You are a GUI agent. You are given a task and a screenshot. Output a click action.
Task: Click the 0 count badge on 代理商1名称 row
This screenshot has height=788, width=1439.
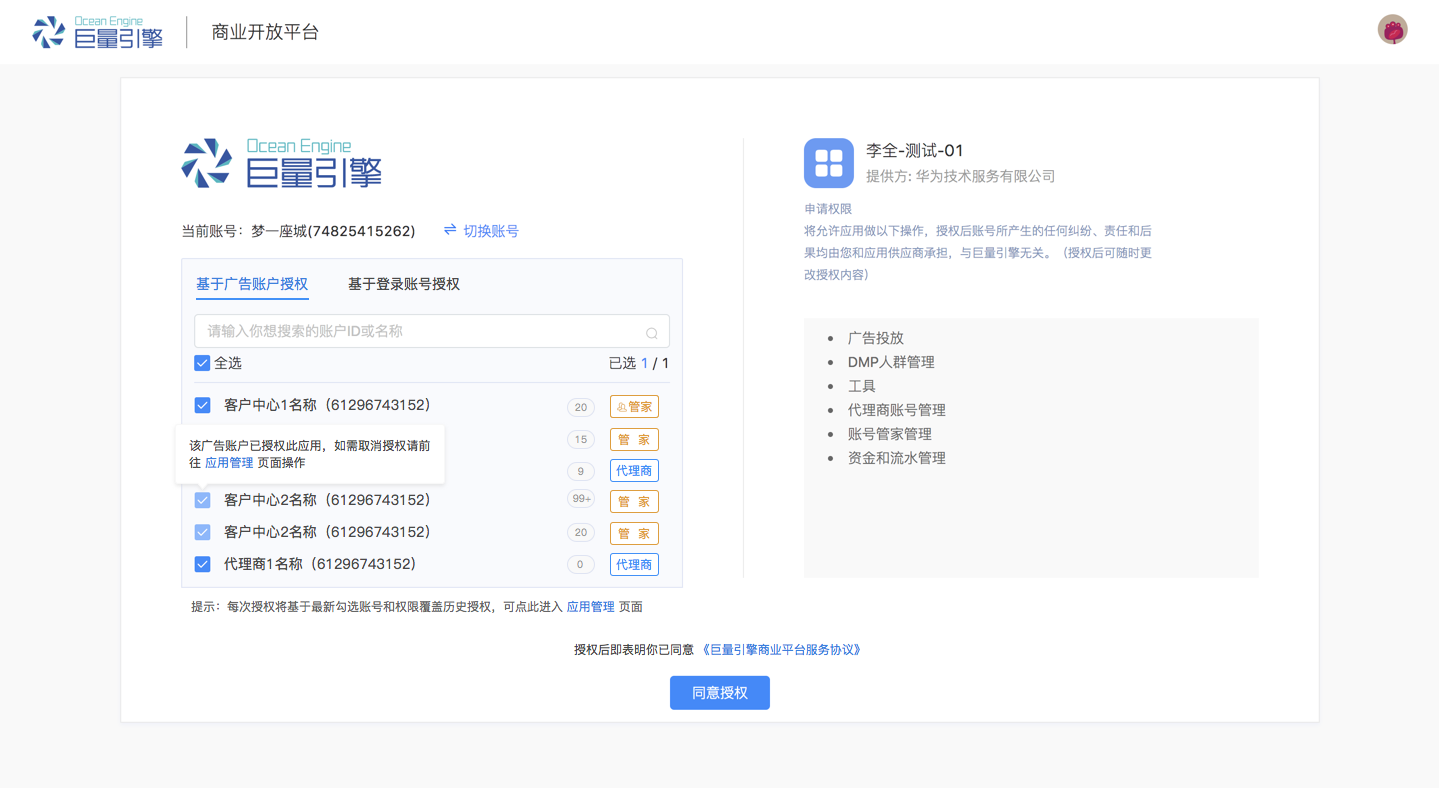[581, 564]
